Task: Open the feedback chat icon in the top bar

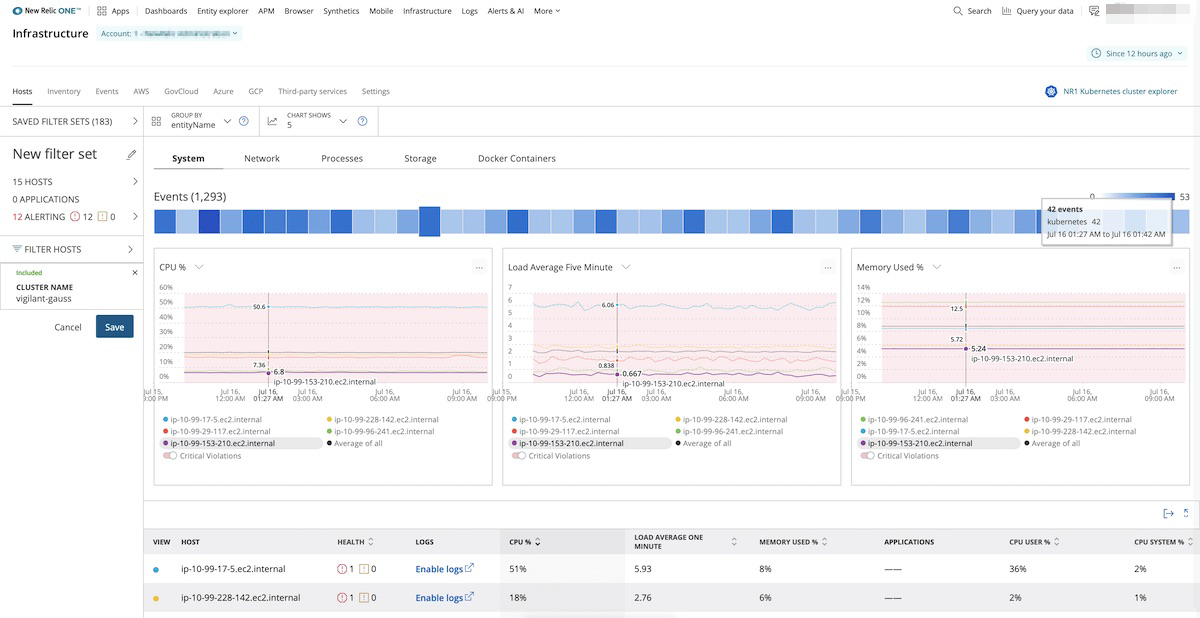Action: (1094, 11)
